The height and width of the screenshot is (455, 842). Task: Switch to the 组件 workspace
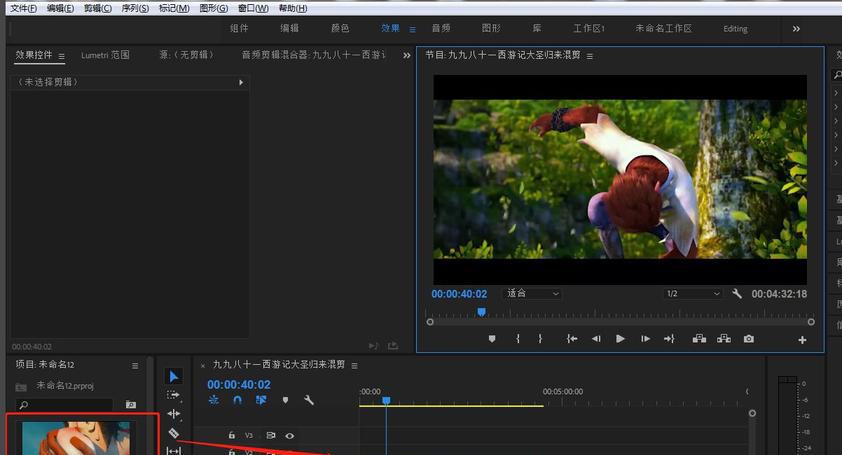pos(239,28)
